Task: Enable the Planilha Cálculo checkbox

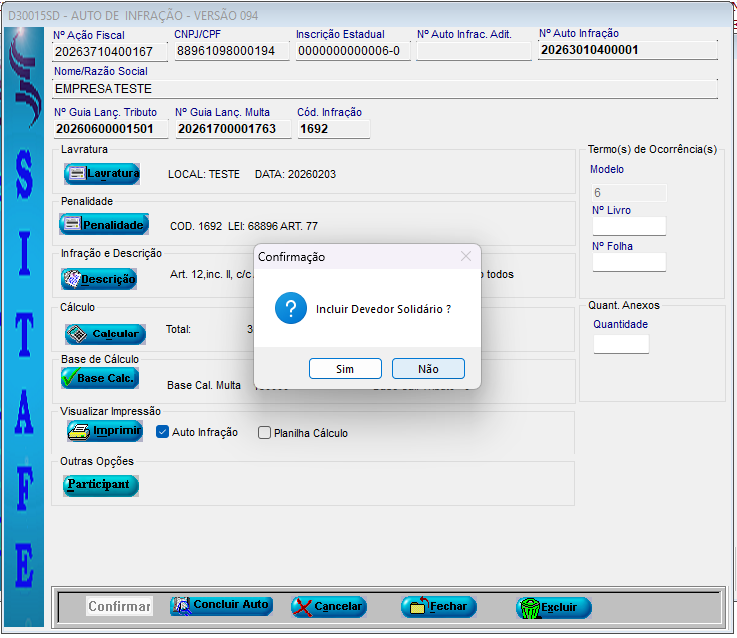Action: 265,433
